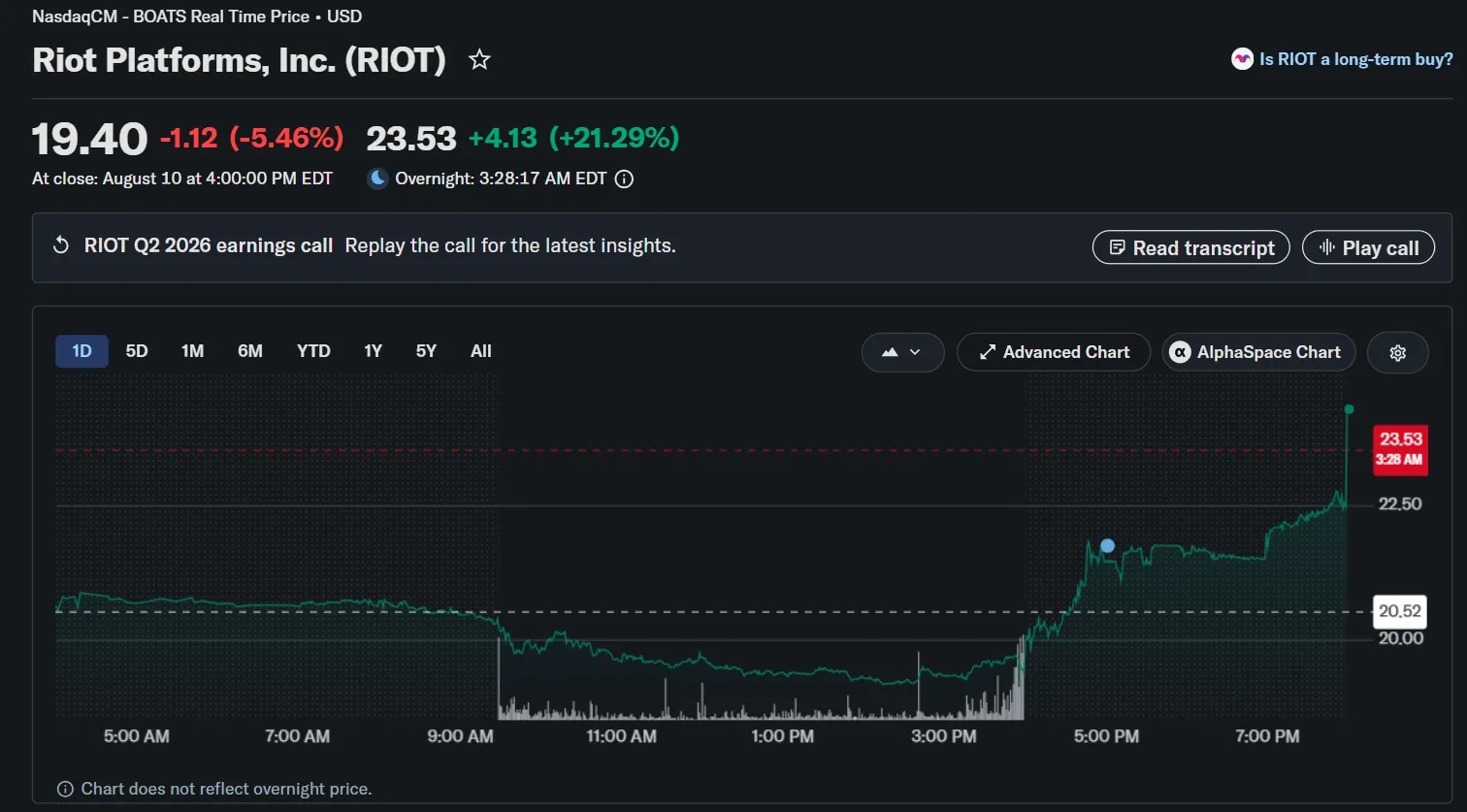Open chart settings gear icon

click(1397, 352)
